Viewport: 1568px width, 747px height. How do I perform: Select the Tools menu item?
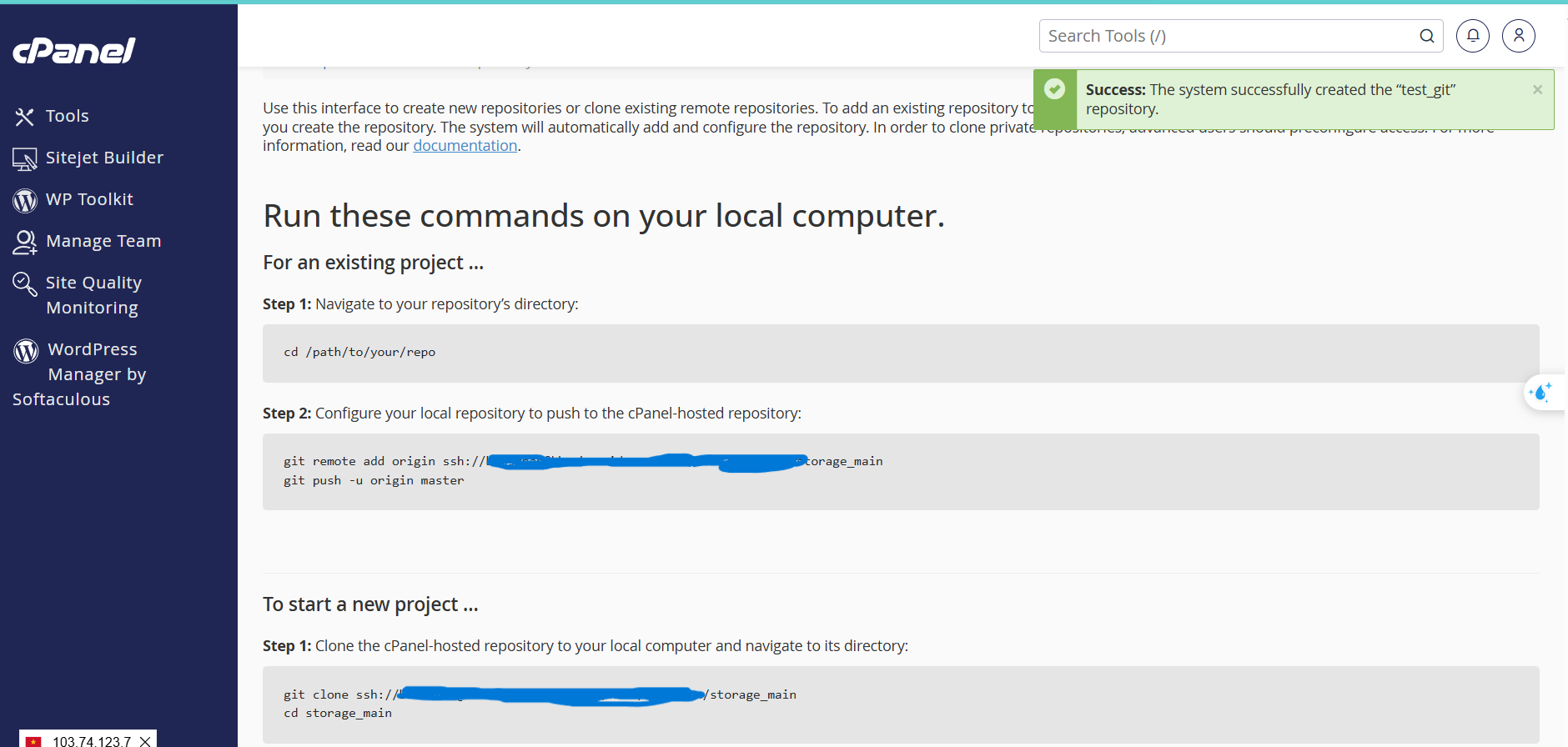[x=68, y=116]
